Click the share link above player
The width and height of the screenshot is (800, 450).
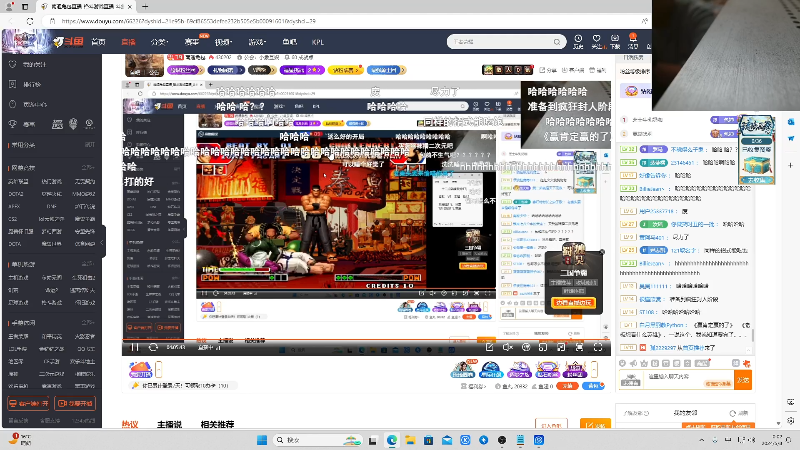pyautogui.click(x=548, y=70)
